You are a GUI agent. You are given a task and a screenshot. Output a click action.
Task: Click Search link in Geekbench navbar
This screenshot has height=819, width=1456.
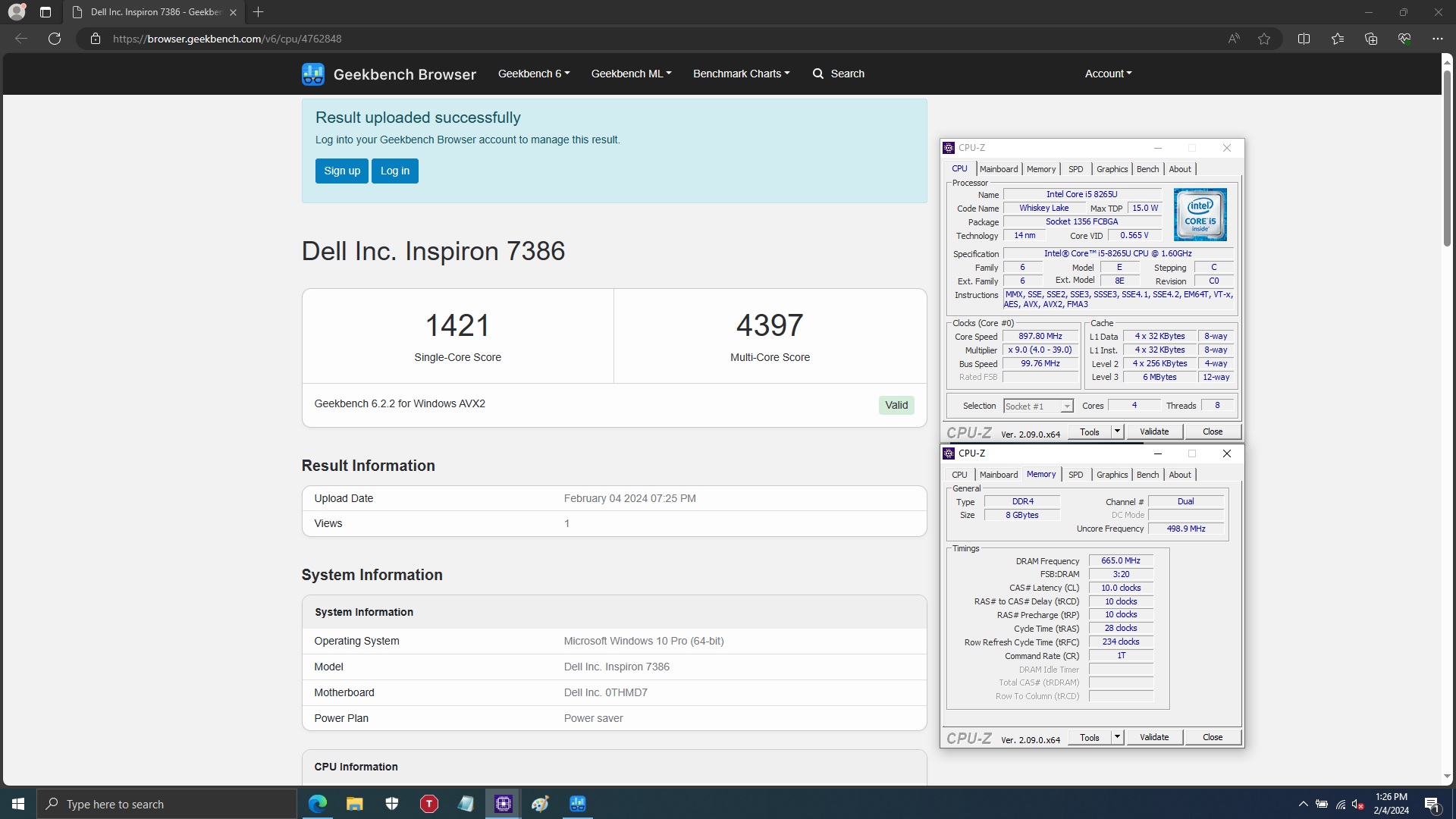coord(847,74)
